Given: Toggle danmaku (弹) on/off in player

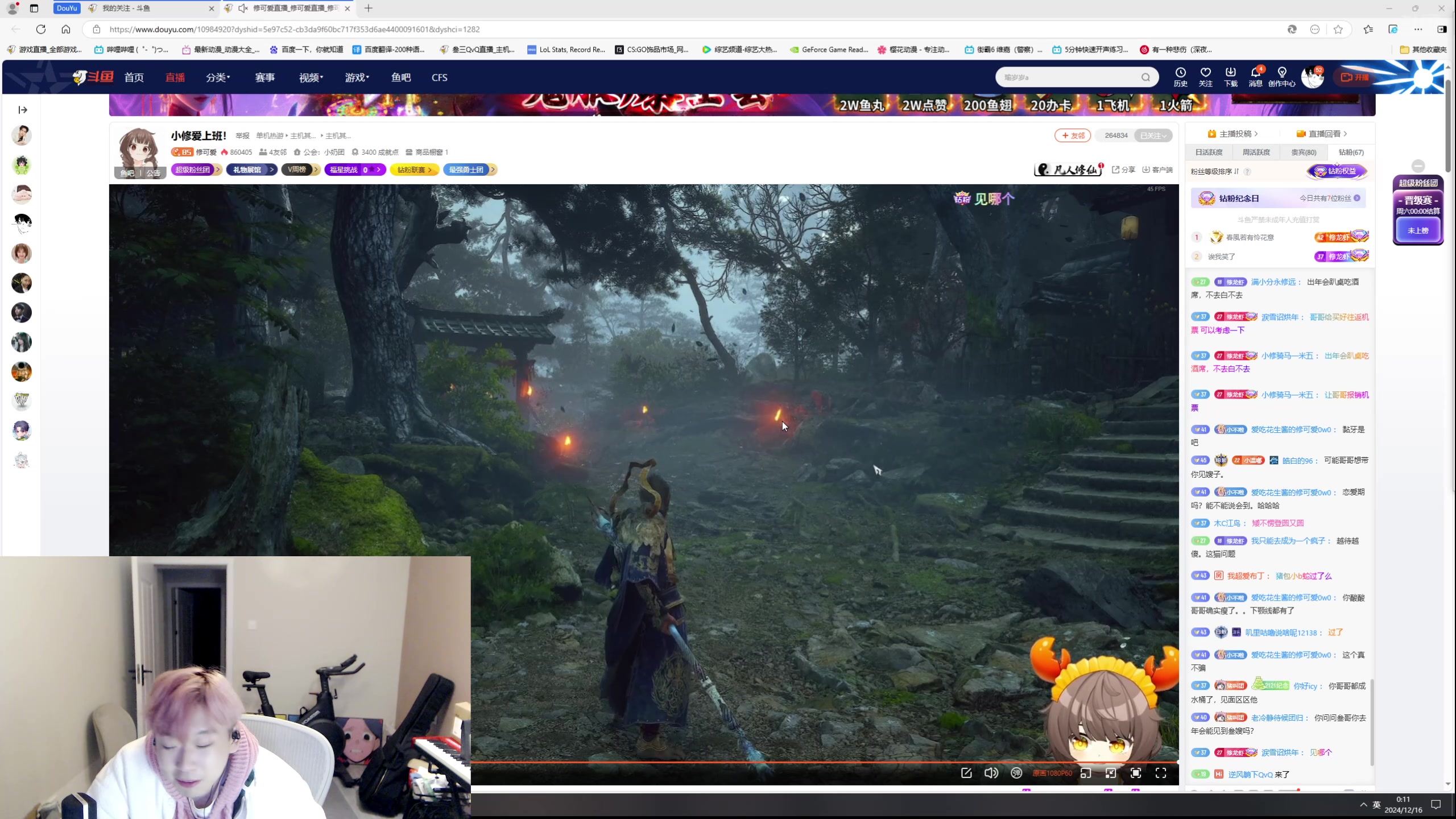Looking at the screenshot, I should [1016, 773].
